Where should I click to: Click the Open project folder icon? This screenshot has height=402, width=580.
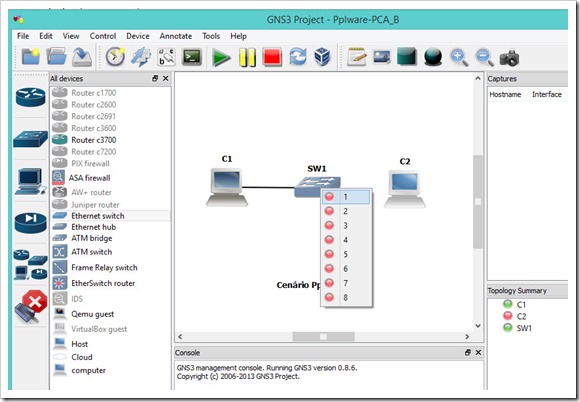(x=56, y=57)
